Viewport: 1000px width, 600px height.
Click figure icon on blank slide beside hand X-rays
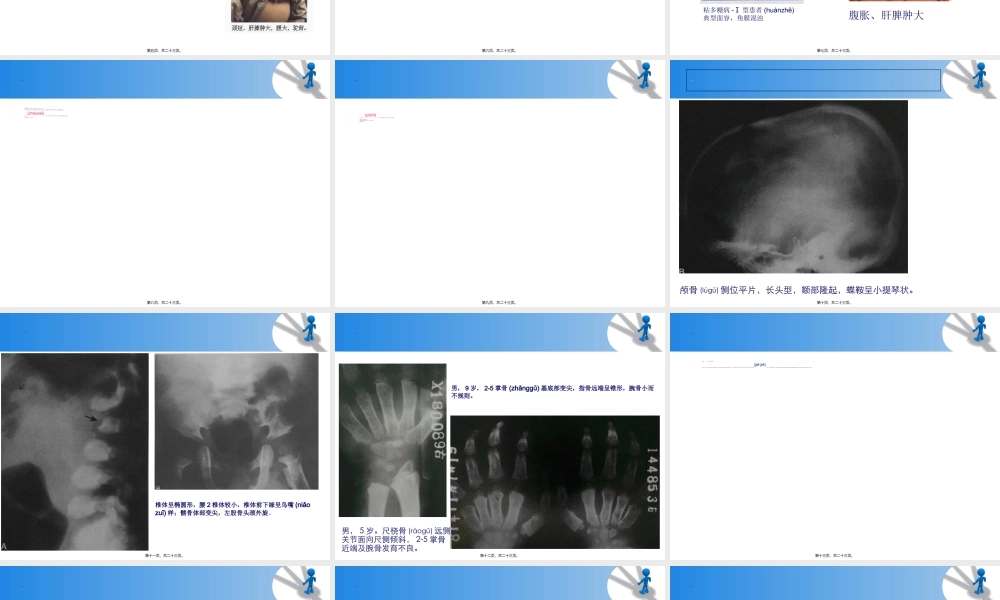(x=976, y=331)
